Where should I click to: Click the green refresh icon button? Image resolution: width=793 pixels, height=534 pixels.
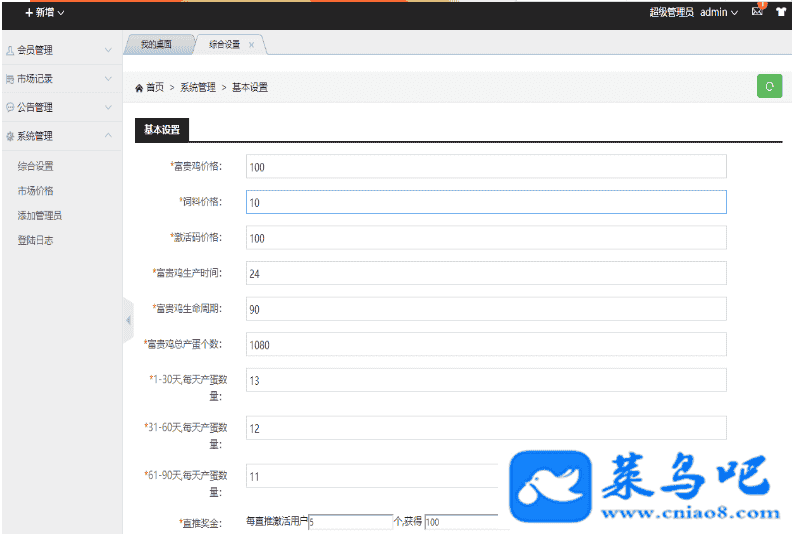pyautogui.click(x=769, y=86)
